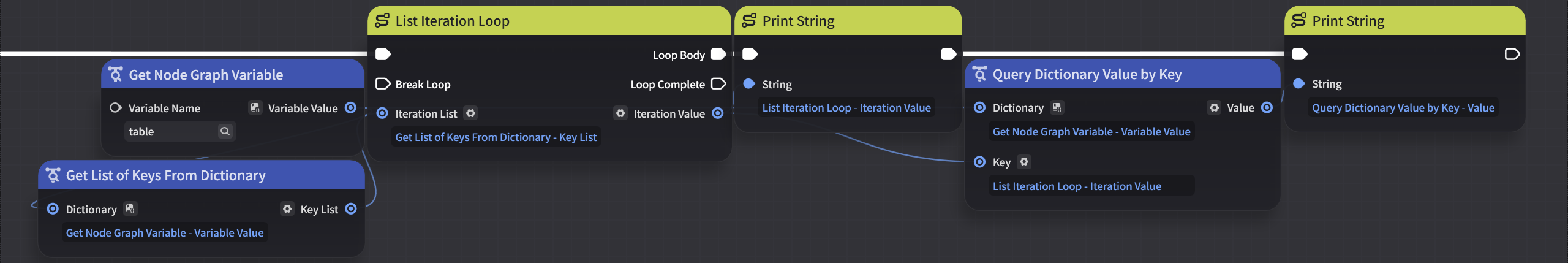Click the Dictionary input pin on Get List of Keys
Screen dimensions: 1568x263
[x=53, y=209]
